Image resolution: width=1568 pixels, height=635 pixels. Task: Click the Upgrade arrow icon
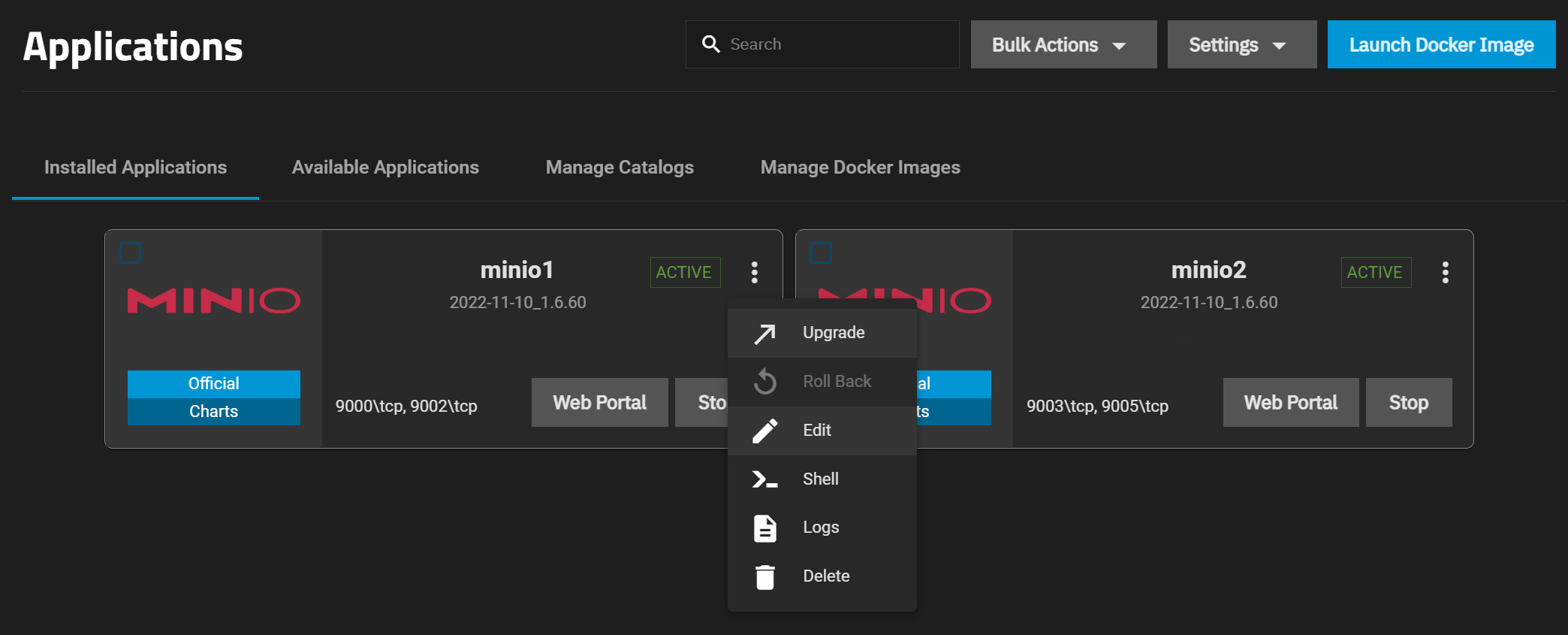764,334
